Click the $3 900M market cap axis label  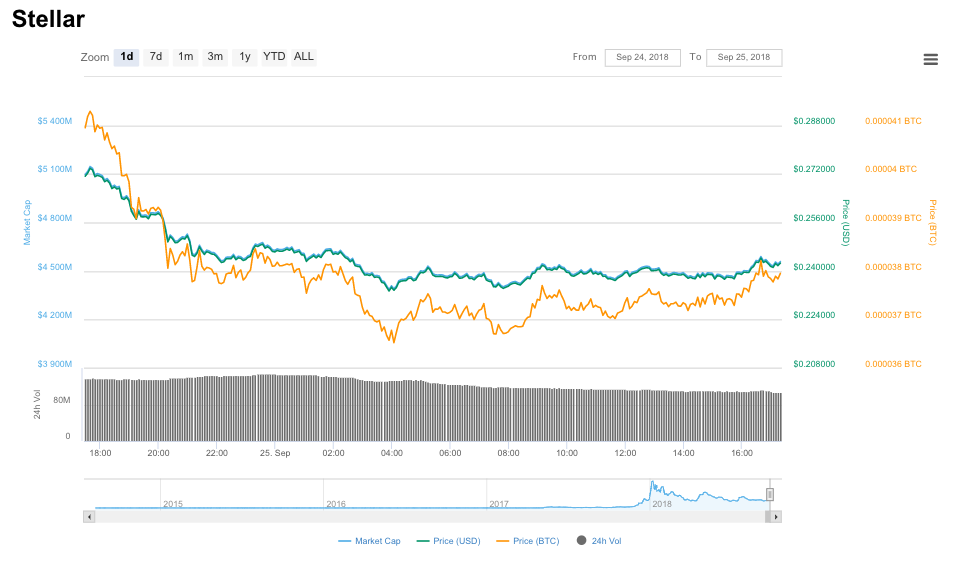pos(54,364)
